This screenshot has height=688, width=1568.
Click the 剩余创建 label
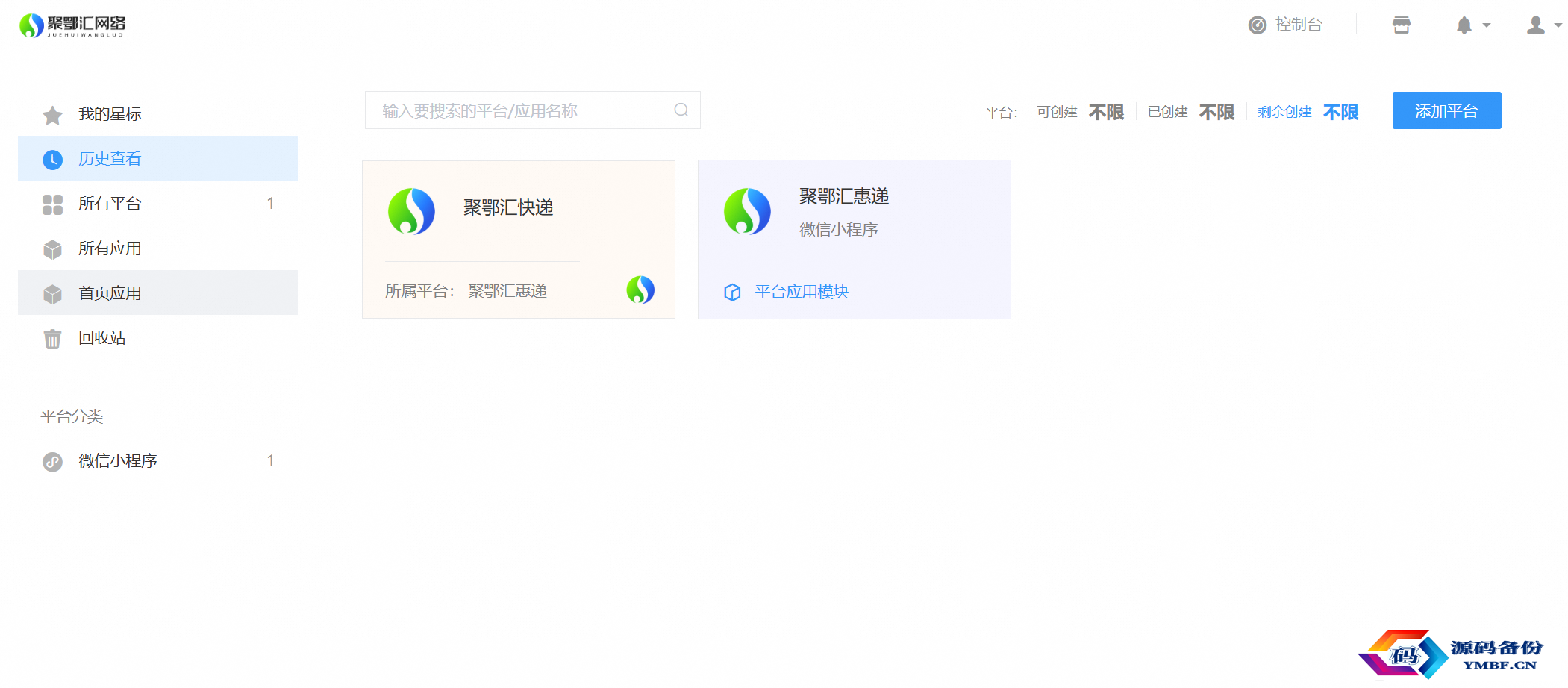coord(1284,112)
